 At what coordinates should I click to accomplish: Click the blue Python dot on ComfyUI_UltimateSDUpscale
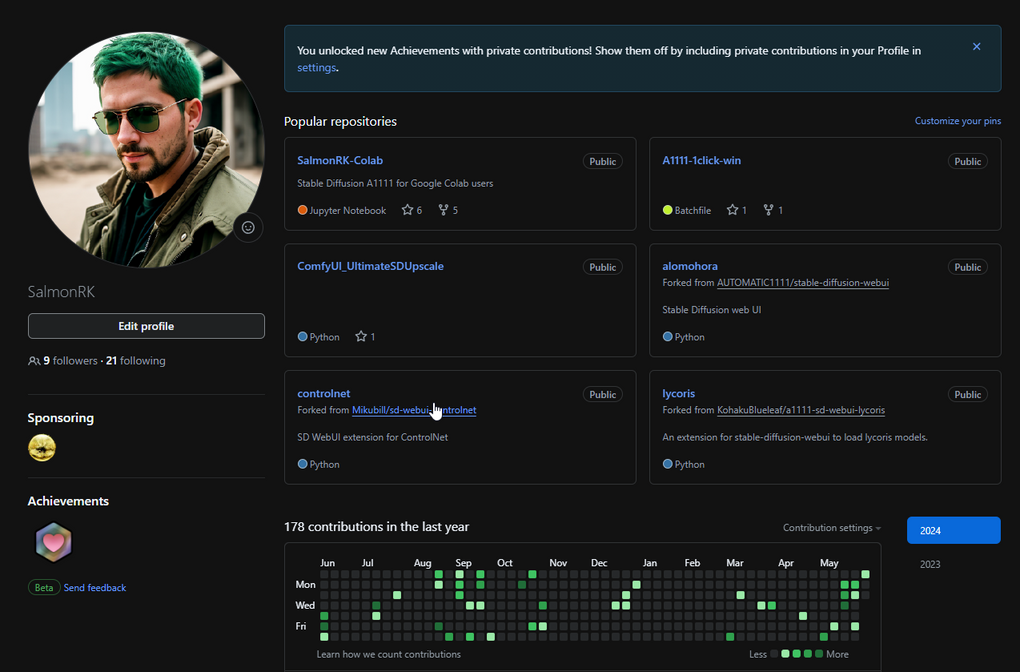tap(302, 336)
